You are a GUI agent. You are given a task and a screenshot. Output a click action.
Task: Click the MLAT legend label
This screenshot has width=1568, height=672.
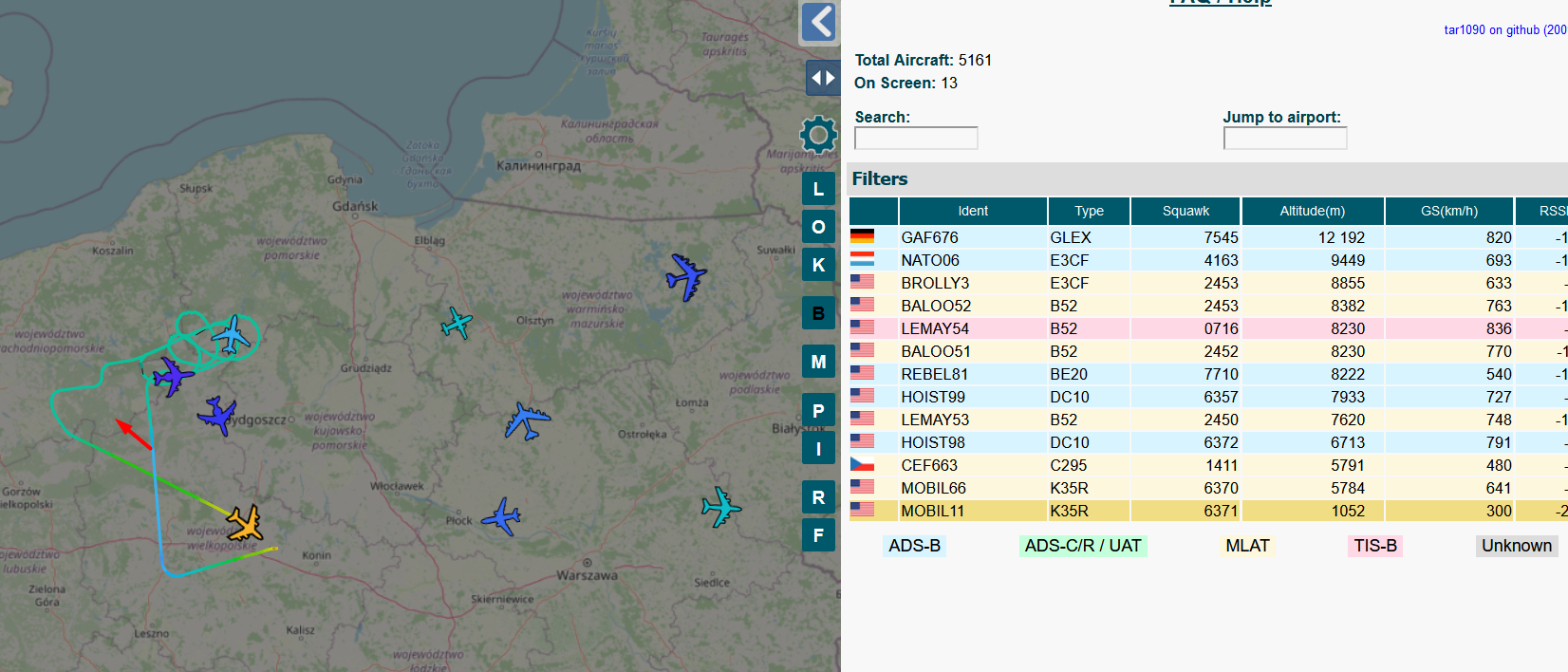coord(1247,546)
